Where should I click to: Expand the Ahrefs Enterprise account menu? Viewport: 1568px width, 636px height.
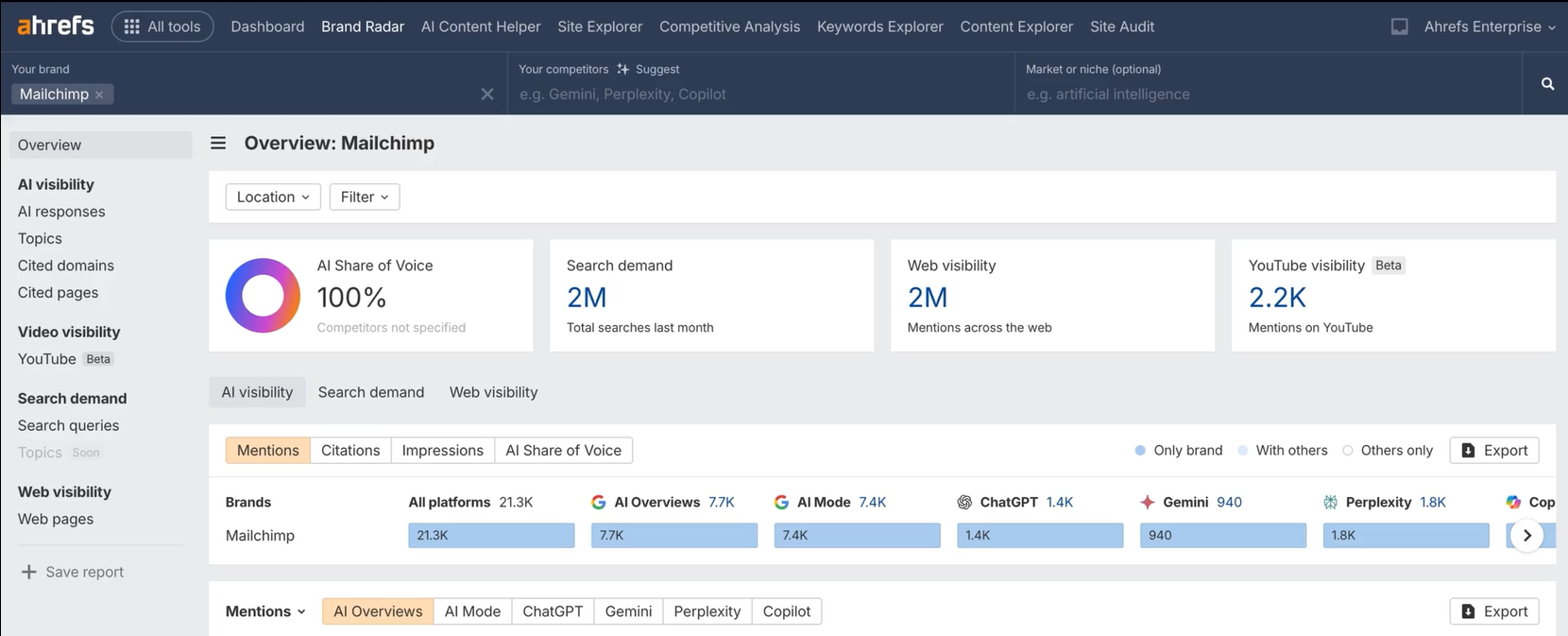tap(1489, 26)
